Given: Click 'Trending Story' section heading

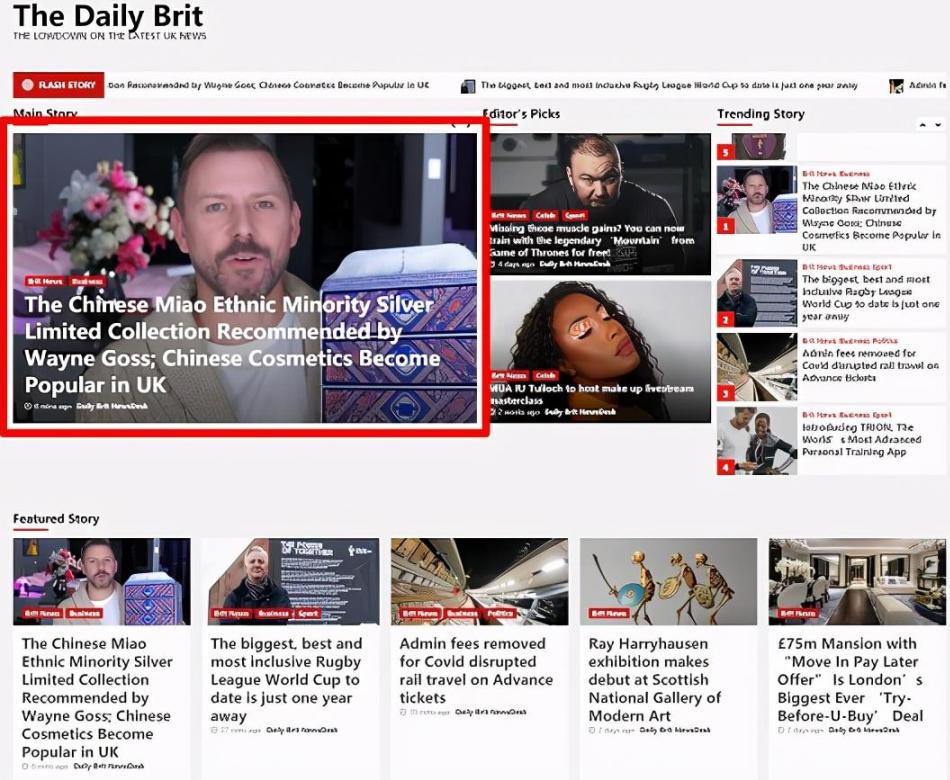Looking at the screenshot, I should (x=761, y=114).
